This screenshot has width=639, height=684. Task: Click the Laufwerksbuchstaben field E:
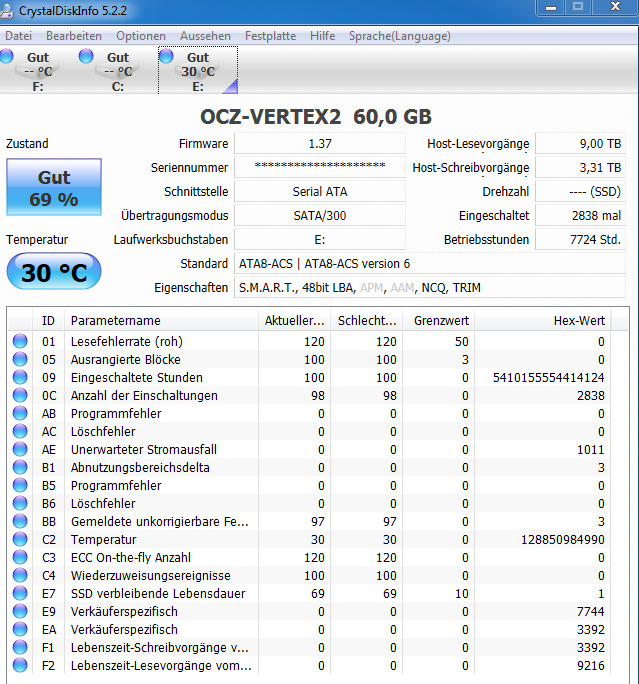tap(320, 239)
